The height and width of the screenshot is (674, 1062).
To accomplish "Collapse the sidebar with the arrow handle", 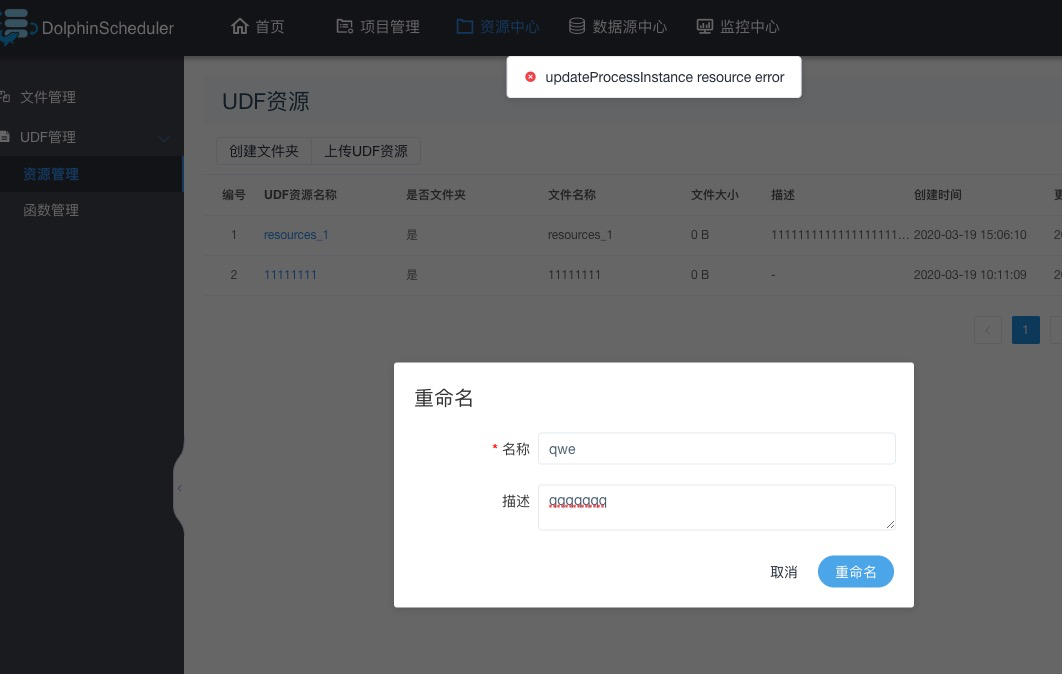I will [x=179, y=488].
